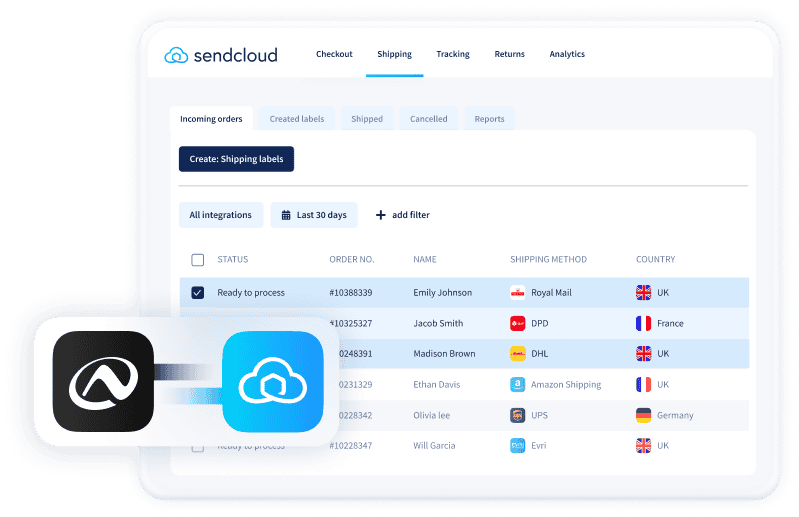Open the Last 30 days date filter

[x=314, y=215]
